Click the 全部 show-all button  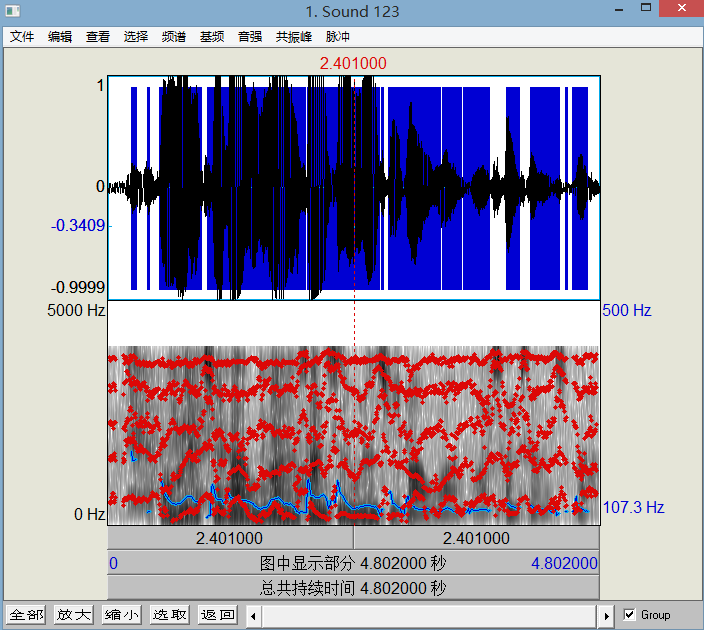(x=26, y=614)
